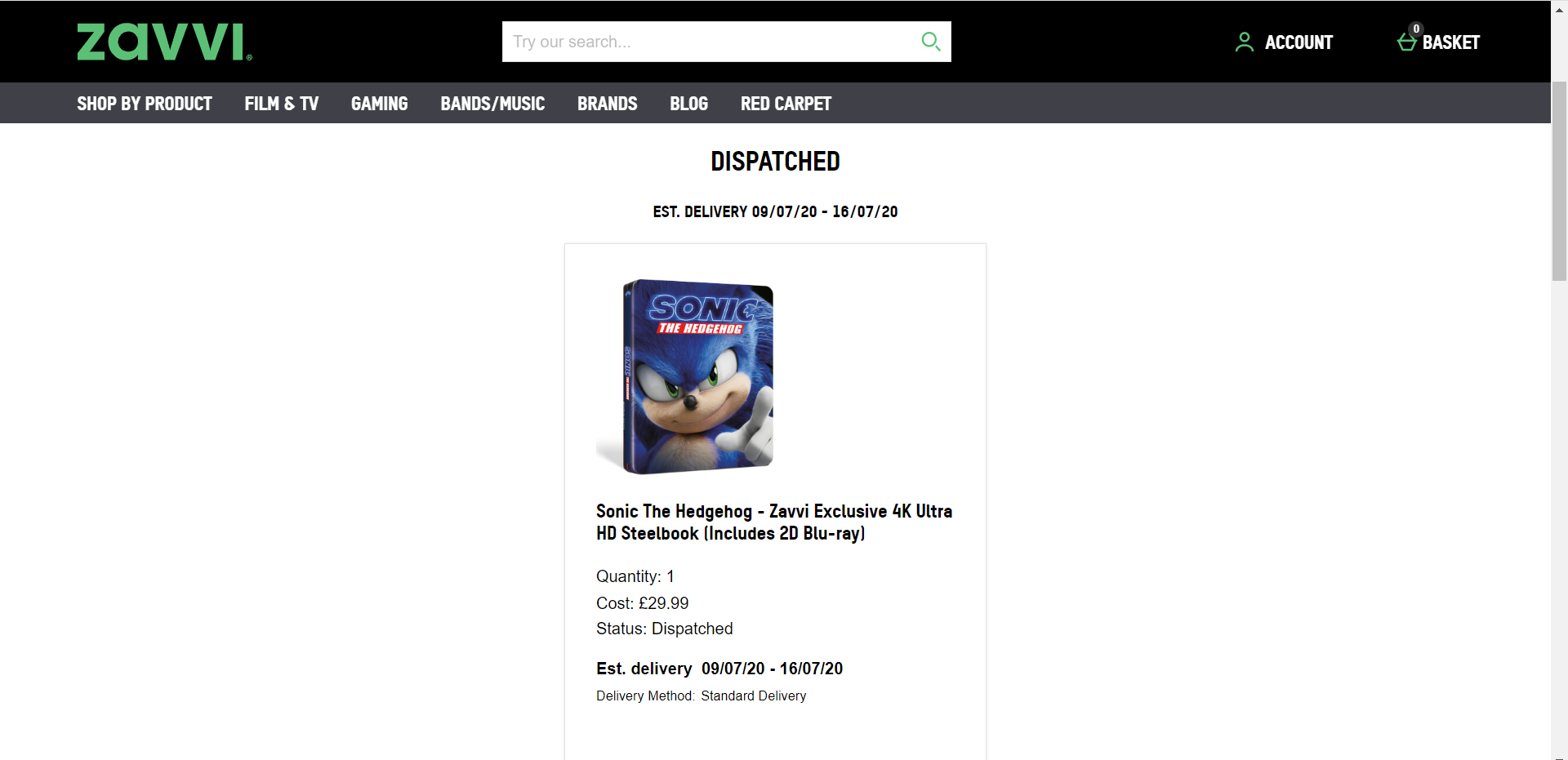
Task: Open the Brands menu
Action: tap(607, 104)
